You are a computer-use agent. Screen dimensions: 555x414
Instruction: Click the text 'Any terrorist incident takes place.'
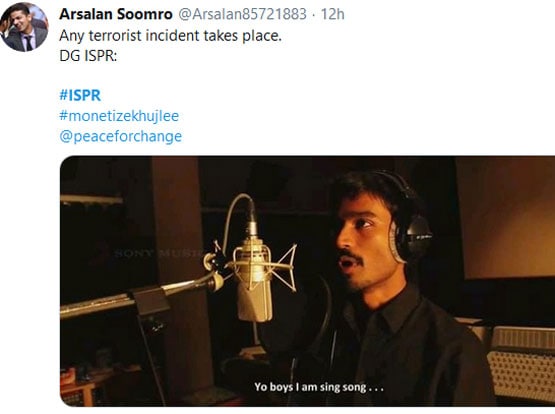[x=171, y=35]
